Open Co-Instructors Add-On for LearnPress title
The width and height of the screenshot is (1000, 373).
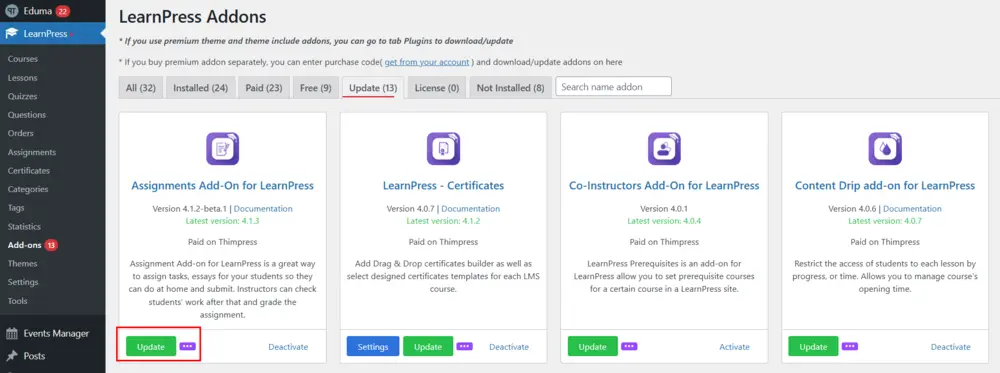[x=664, y=186]
